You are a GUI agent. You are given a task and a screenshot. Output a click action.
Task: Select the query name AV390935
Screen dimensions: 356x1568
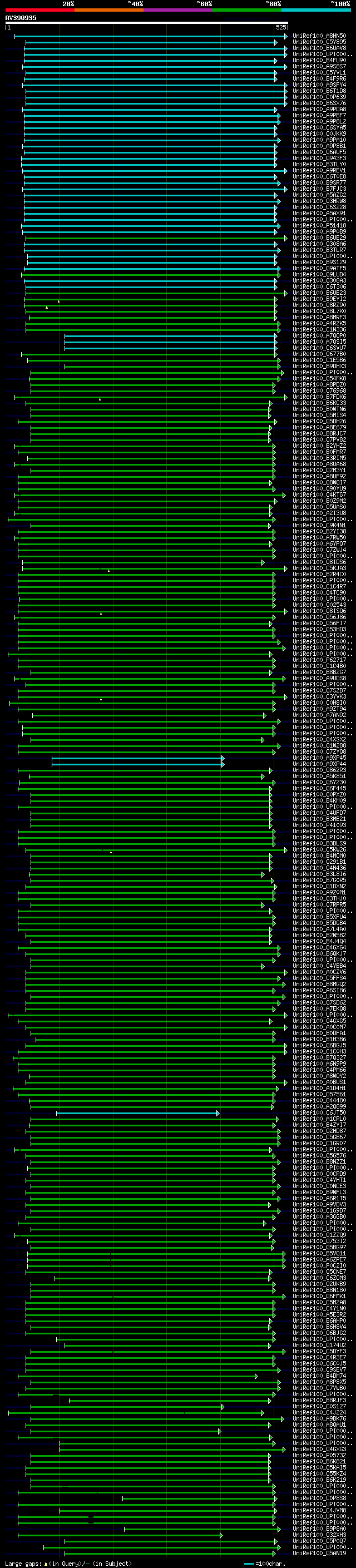click(x=21, y=18)
